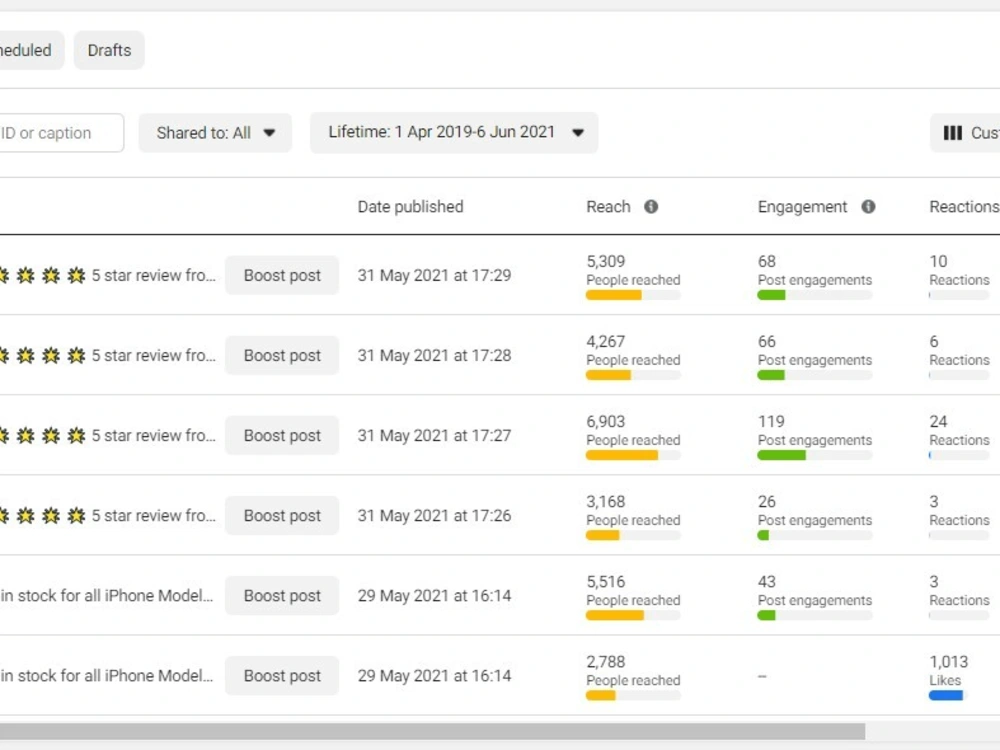Click the 24 Reactions value

pyautogui.click(x=938, y=422)
